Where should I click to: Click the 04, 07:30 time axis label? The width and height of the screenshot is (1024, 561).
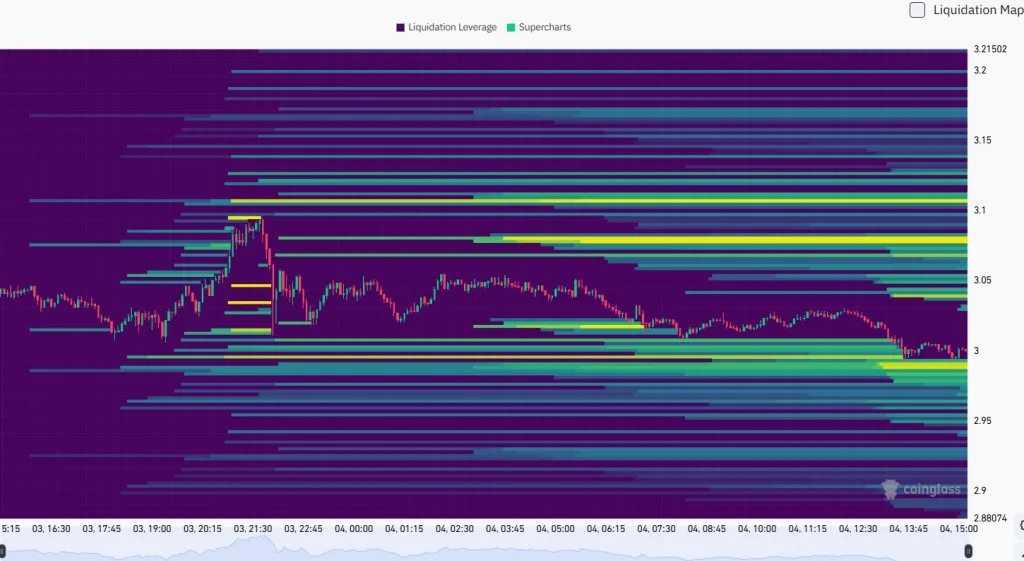(x=656, y=528)
